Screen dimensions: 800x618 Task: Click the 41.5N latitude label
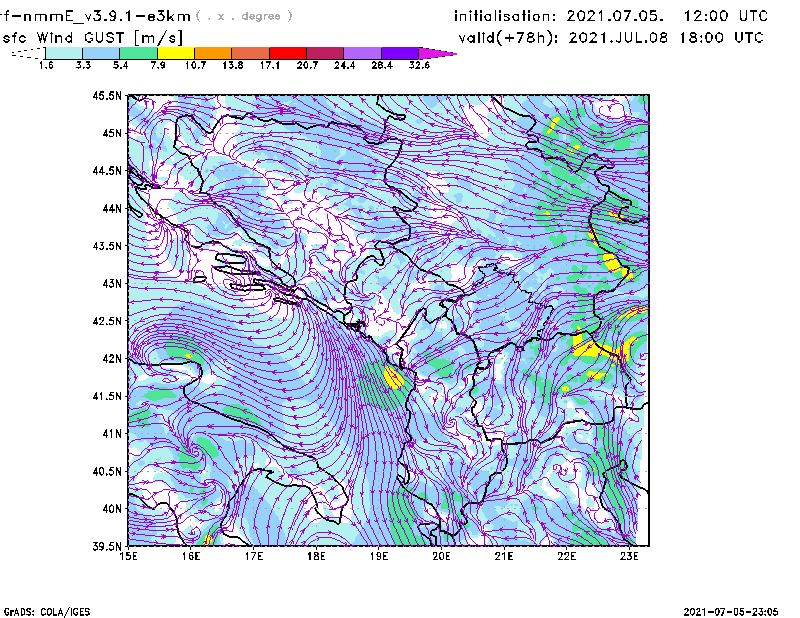click(107, 396)
